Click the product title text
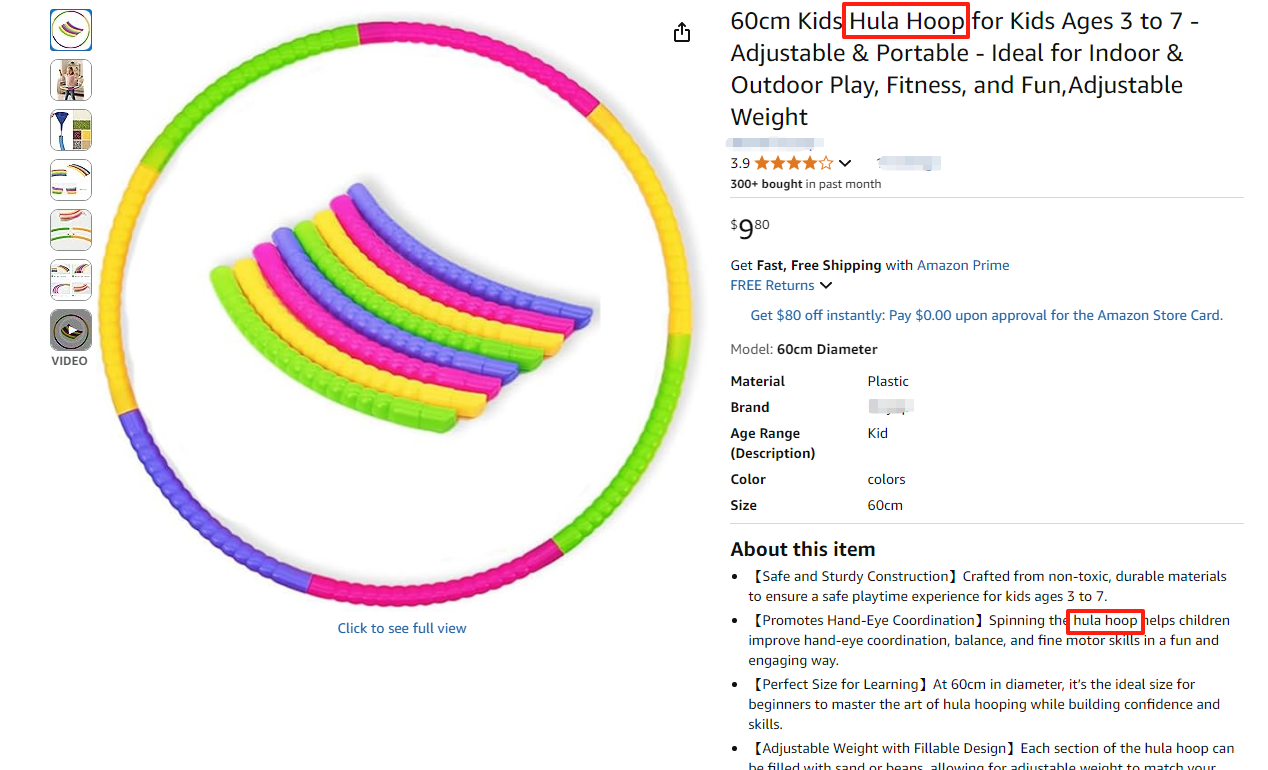Screen dimensions: 1268x770 tap(965, 68)
